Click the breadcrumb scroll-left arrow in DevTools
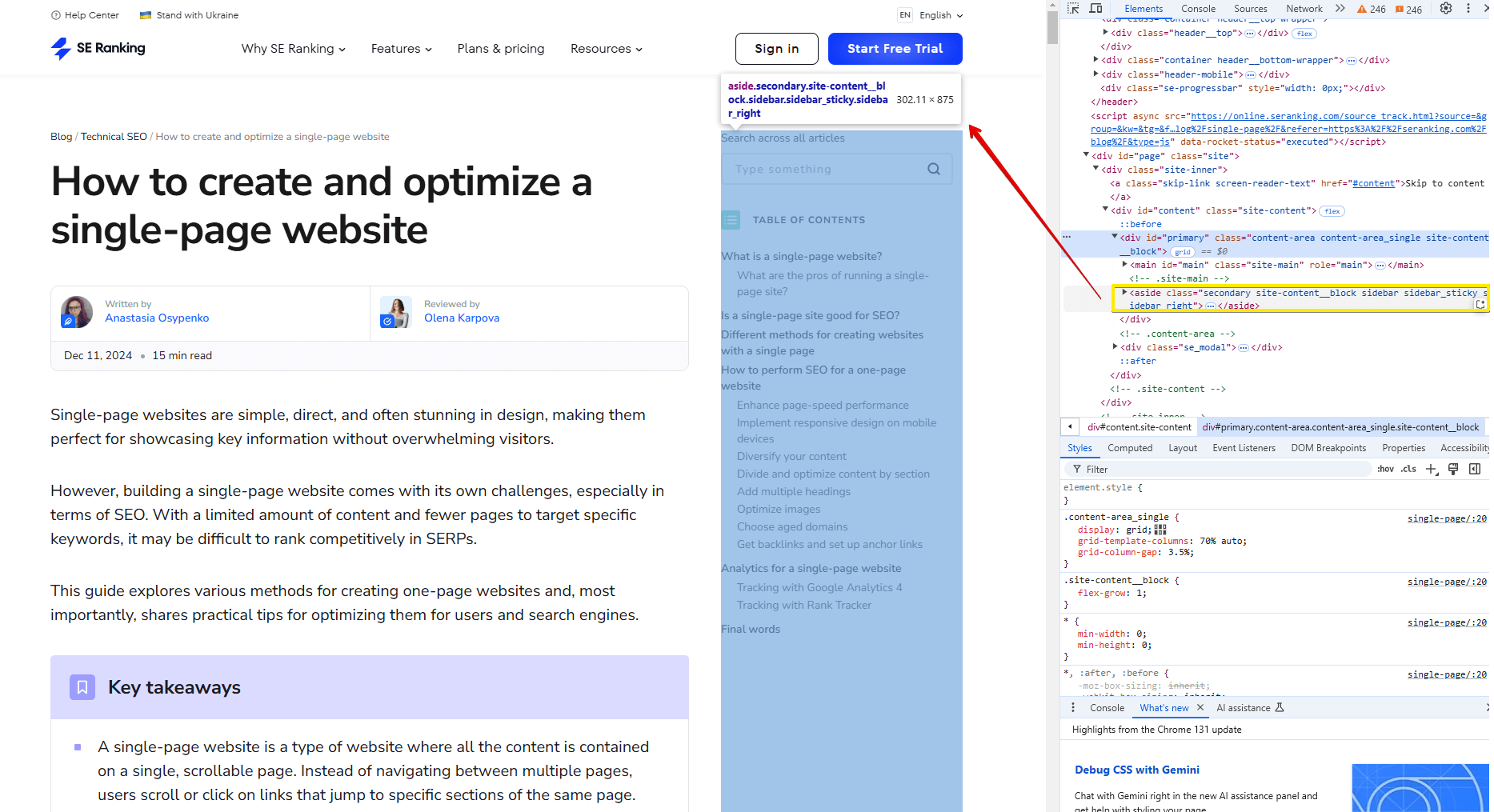 tap(1070, 426)
